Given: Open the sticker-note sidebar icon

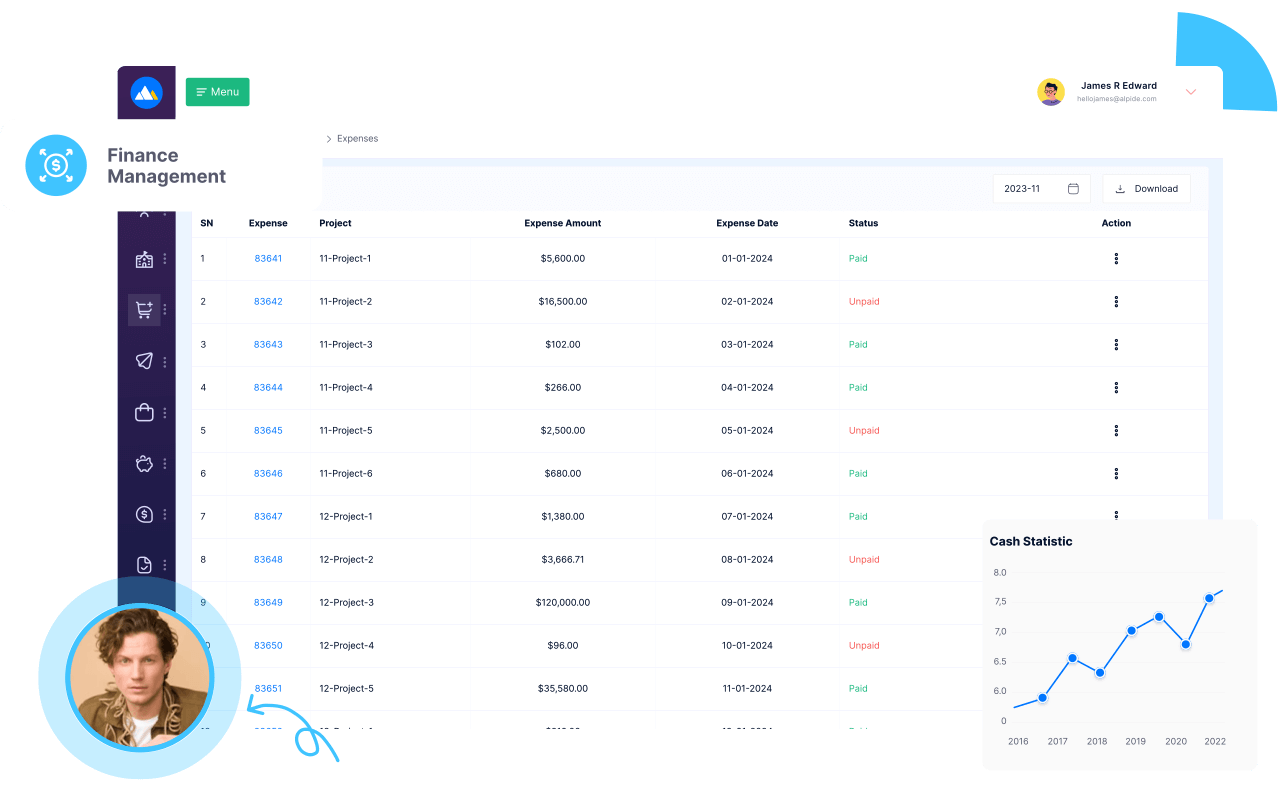Looking at the screenshot, I should (144, 565).
